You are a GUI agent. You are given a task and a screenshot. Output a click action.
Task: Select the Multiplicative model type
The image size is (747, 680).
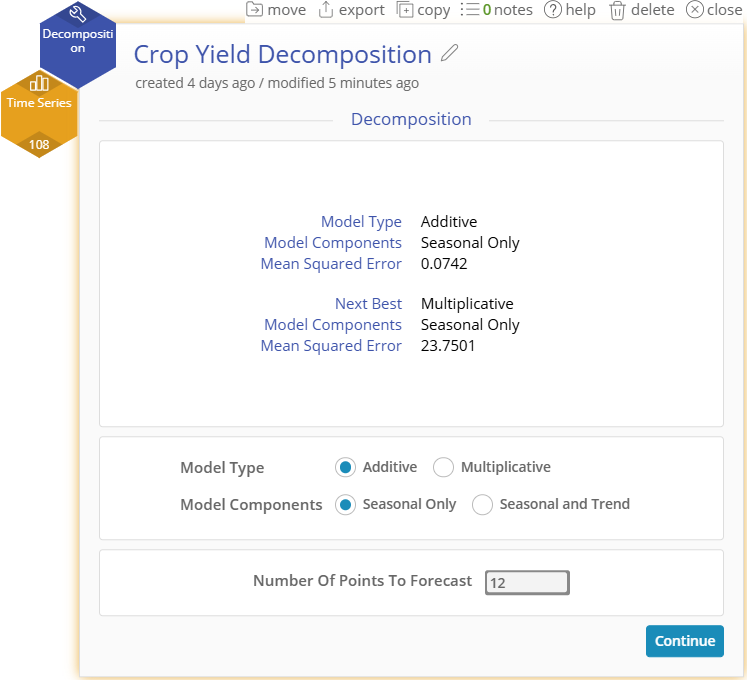tap(443, 467)
